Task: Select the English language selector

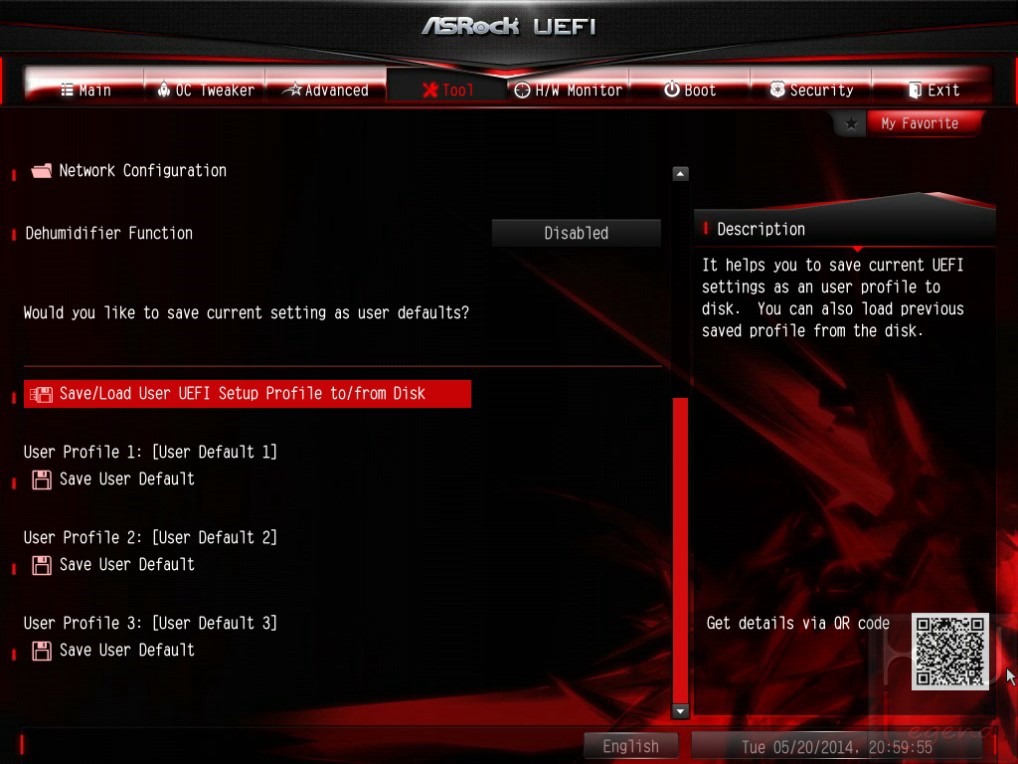Action: click(x=630, y=746)
